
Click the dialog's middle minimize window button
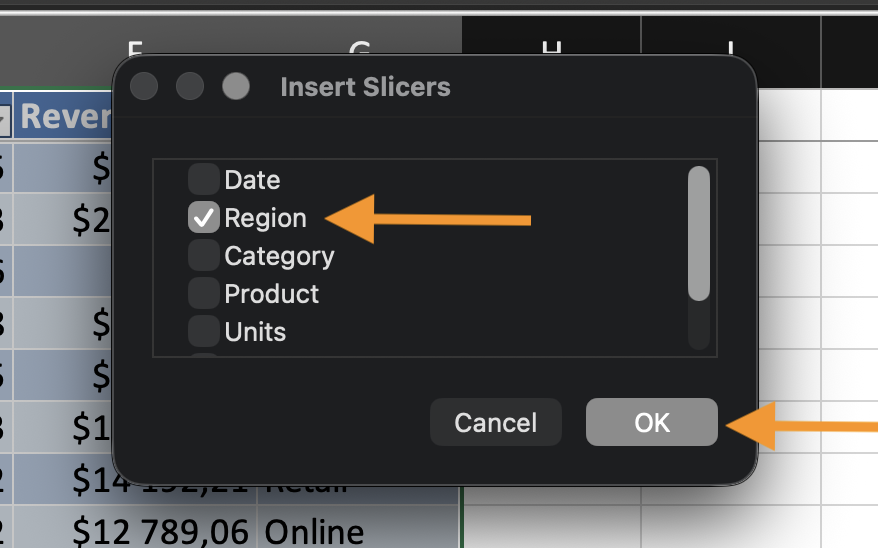(x=190, y=87)
